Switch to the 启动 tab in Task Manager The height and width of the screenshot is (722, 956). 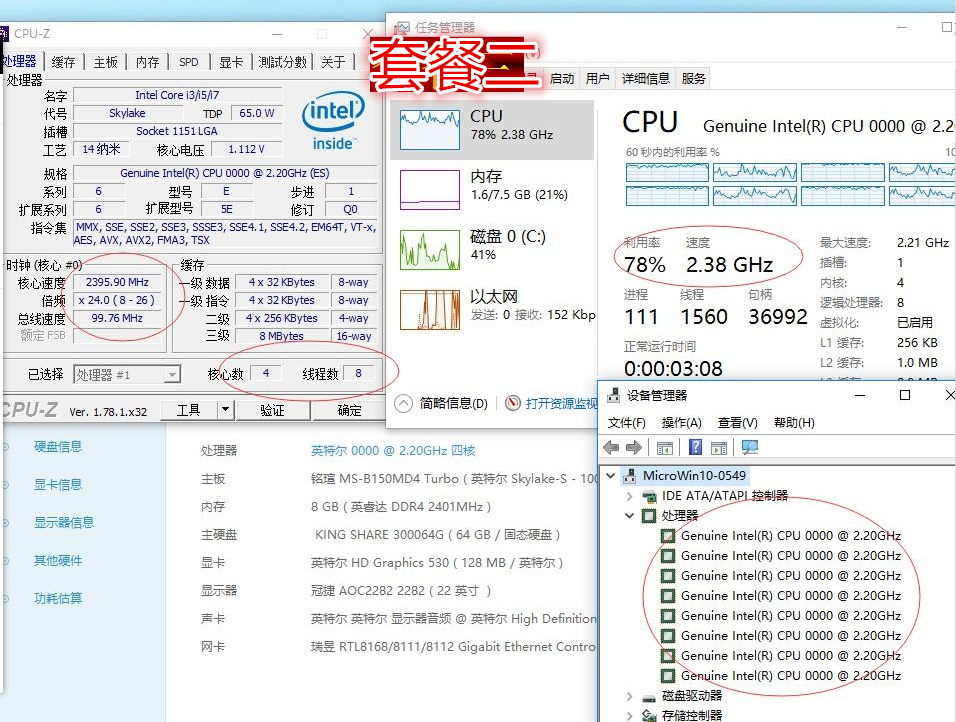pyautogui.click(x=562, y=79)
